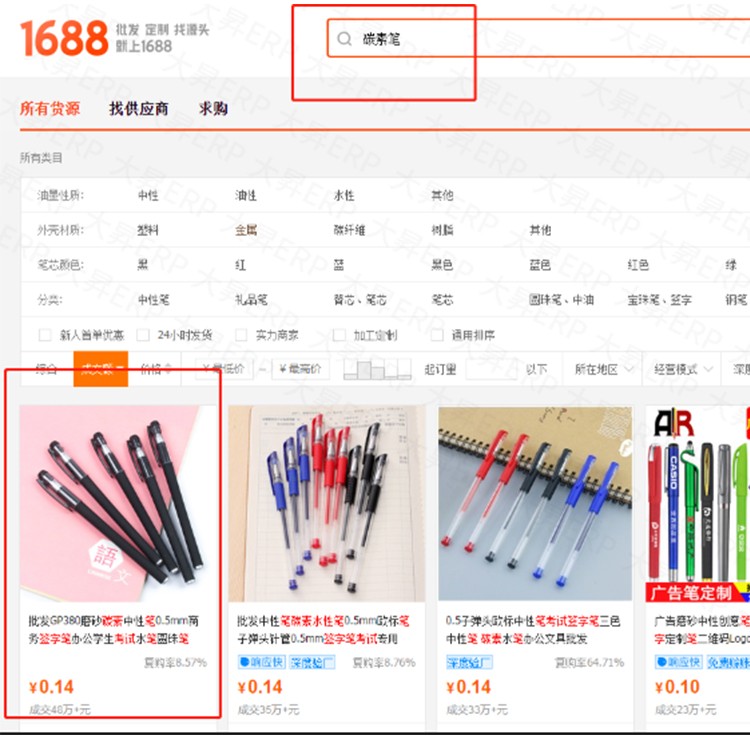Open the GP380 磨砂碳素中性笔 product title
The height and width of the screenshot is (750, 750).
coord(113,629)
